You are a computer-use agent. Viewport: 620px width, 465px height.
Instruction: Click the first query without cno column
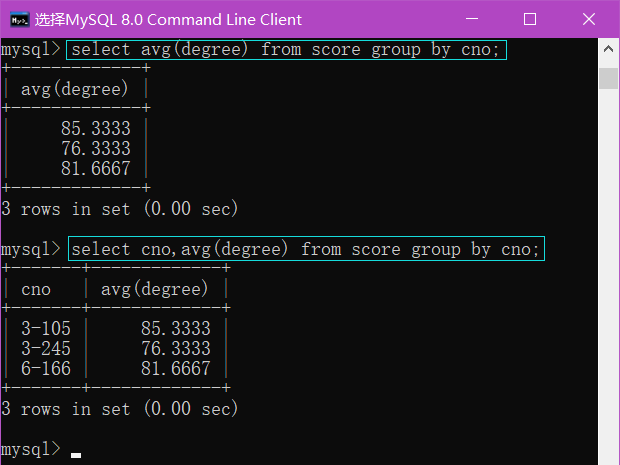click(286, 50)
